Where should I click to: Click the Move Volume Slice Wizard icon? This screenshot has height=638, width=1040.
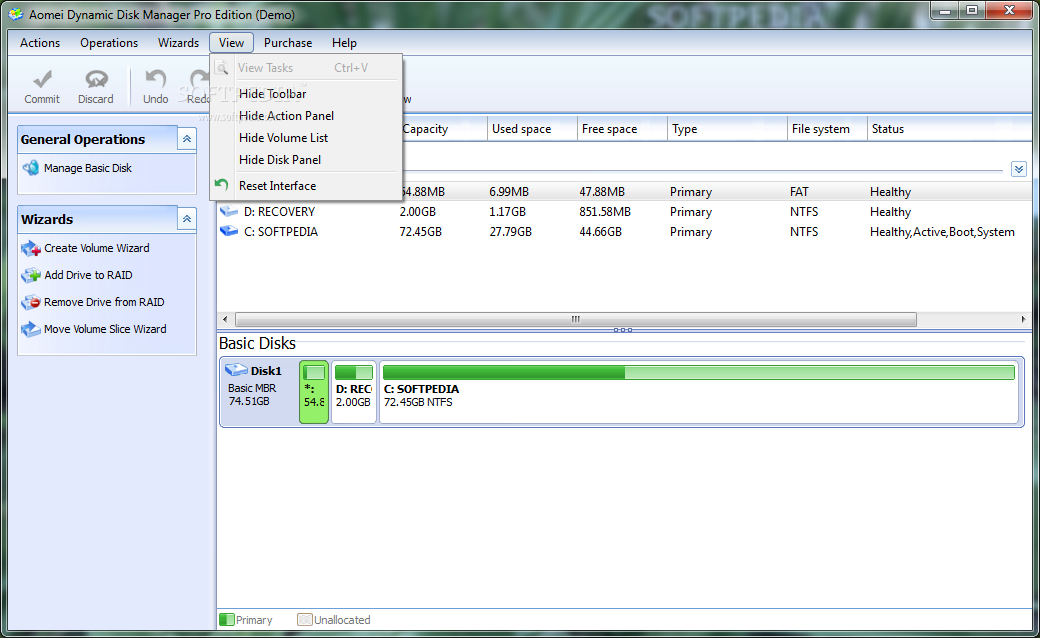[31, 329]
